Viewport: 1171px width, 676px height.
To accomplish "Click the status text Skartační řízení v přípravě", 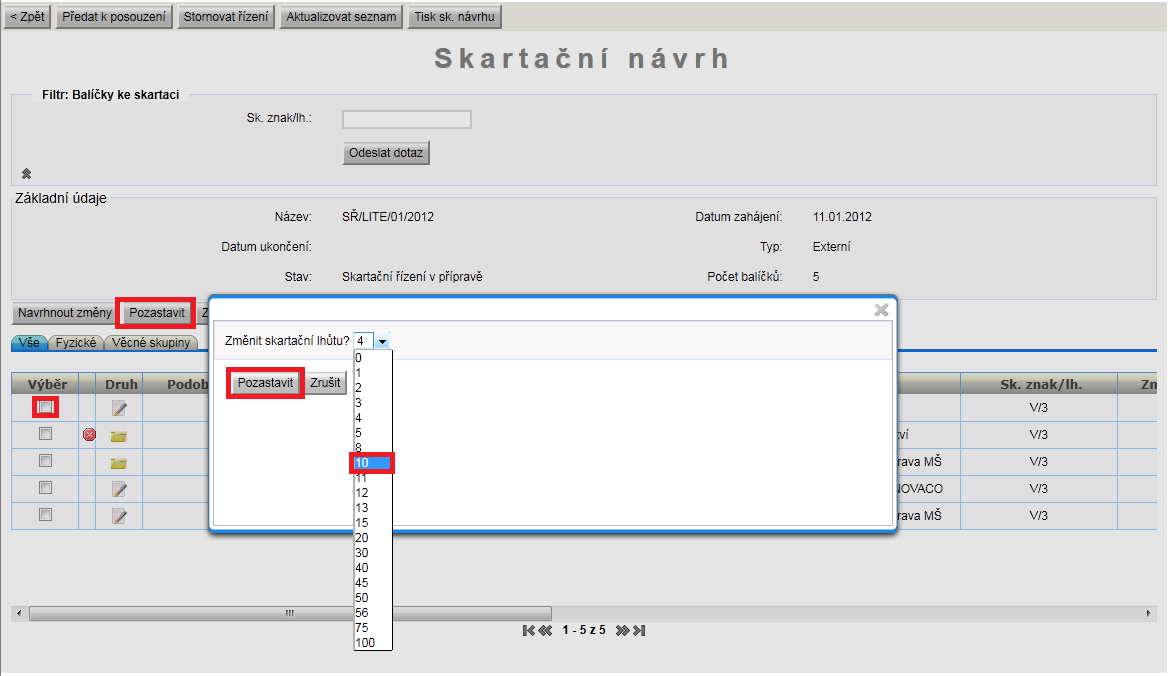I will (x=412, y=276).
